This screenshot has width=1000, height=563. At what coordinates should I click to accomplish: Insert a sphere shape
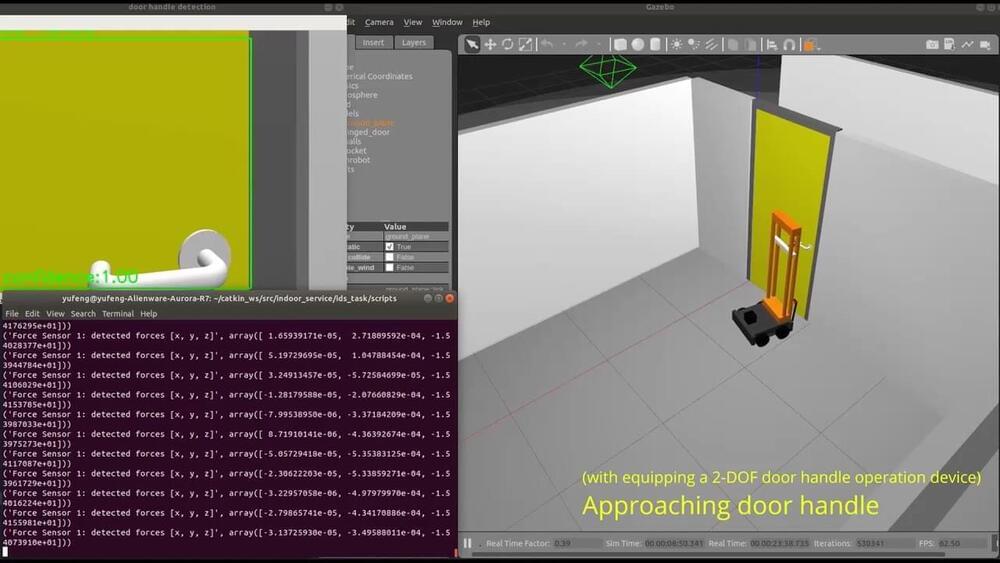637,44
